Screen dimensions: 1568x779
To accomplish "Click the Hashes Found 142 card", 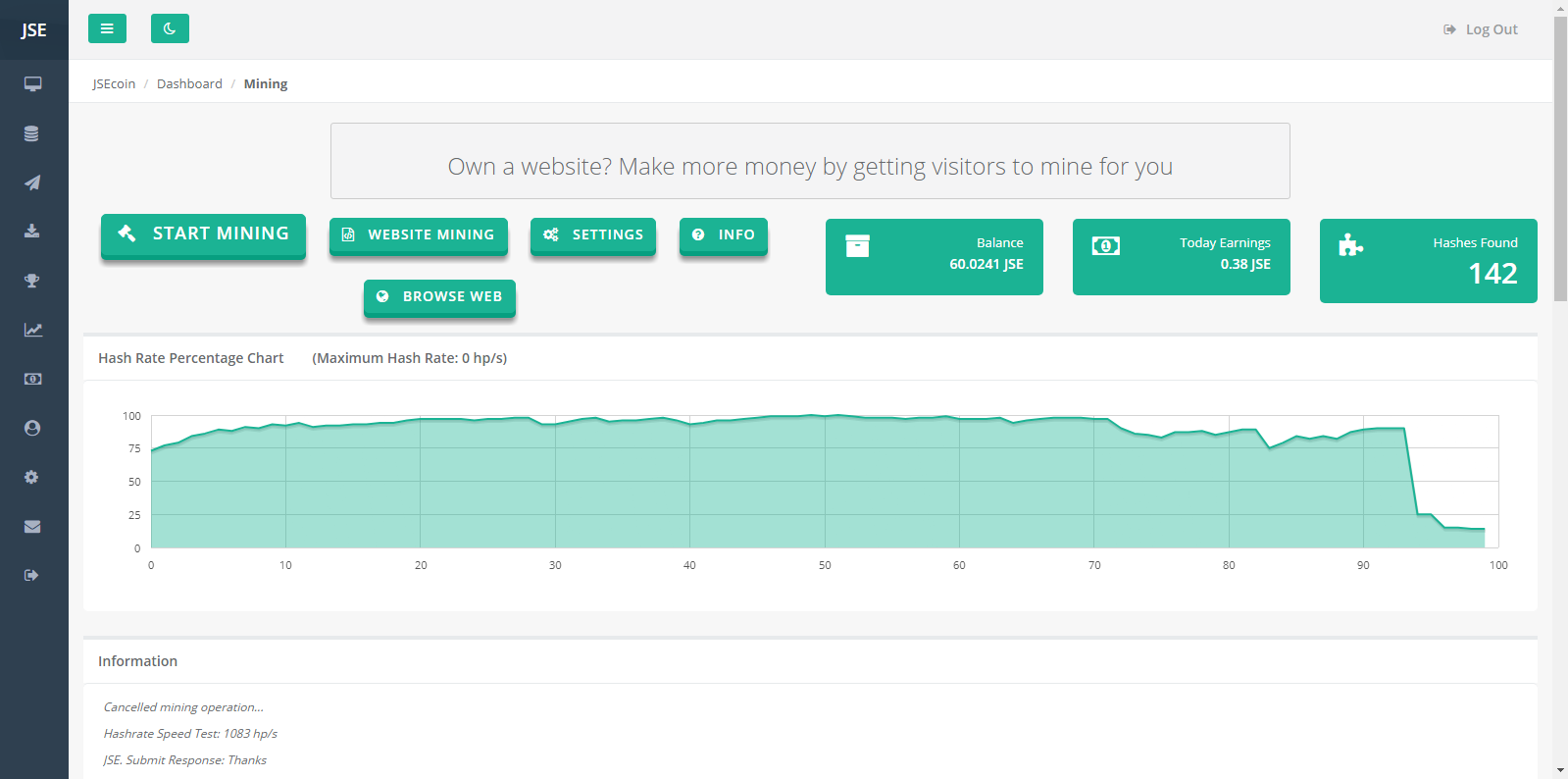I will 1429,261.
